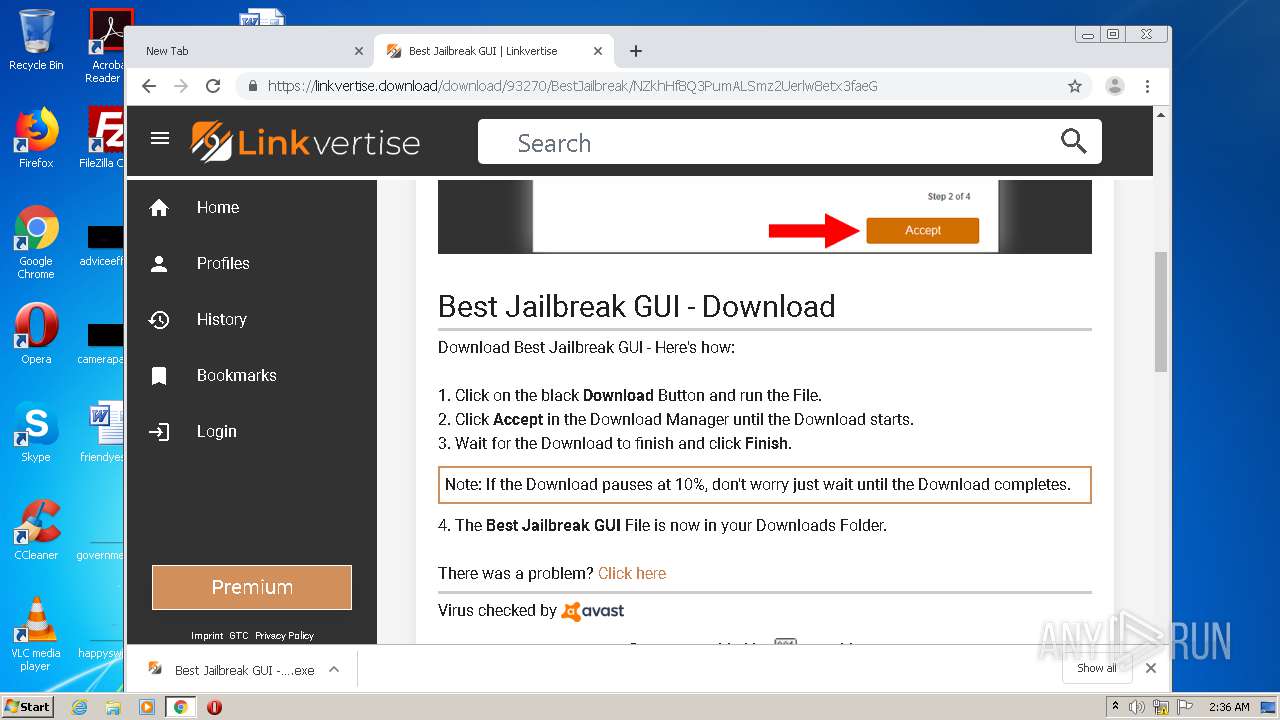
Task: Click the volume icon in system tray
Action: pos(1137,707)
